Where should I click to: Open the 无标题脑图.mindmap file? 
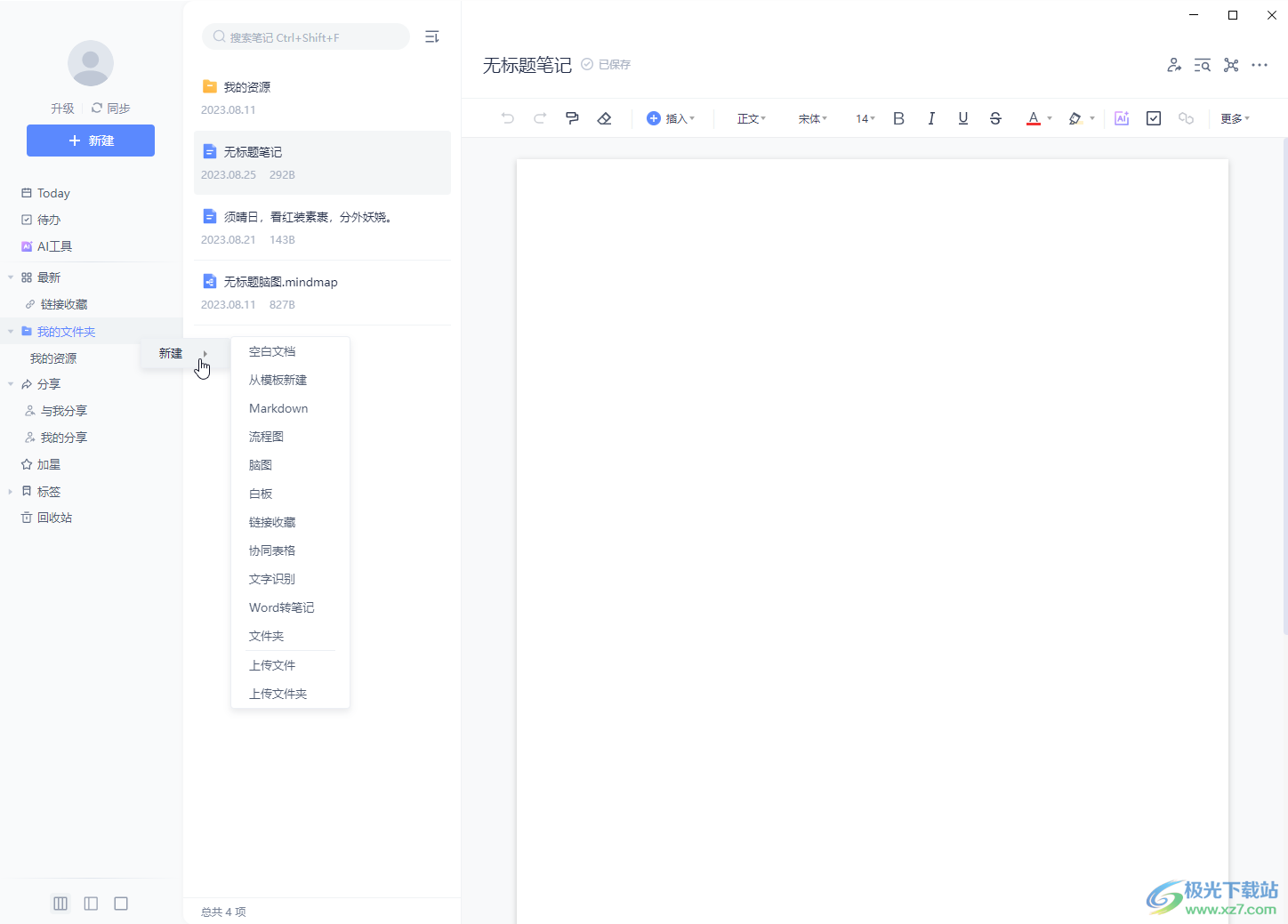pos(322,293)
